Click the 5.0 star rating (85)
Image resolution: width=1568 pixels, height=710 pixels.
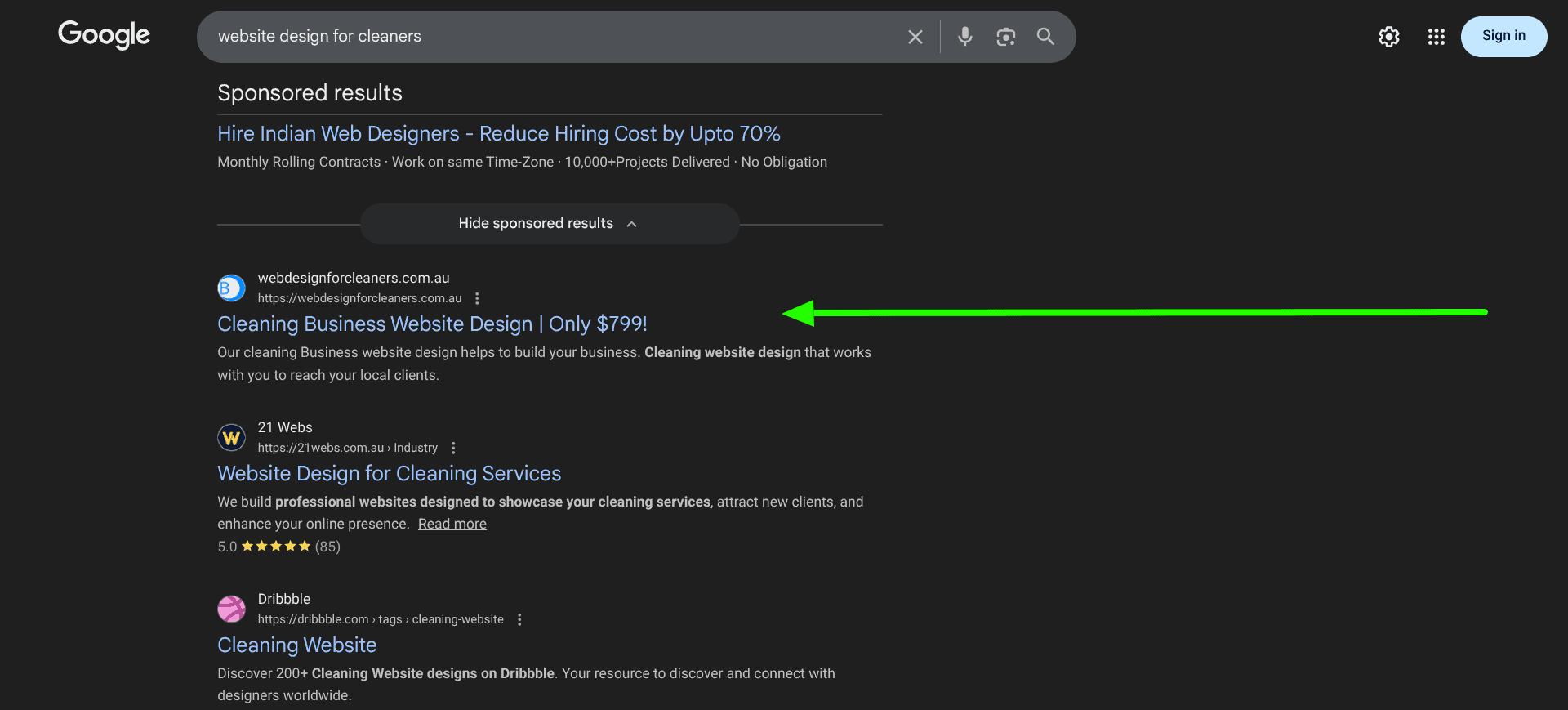(278, 547)
